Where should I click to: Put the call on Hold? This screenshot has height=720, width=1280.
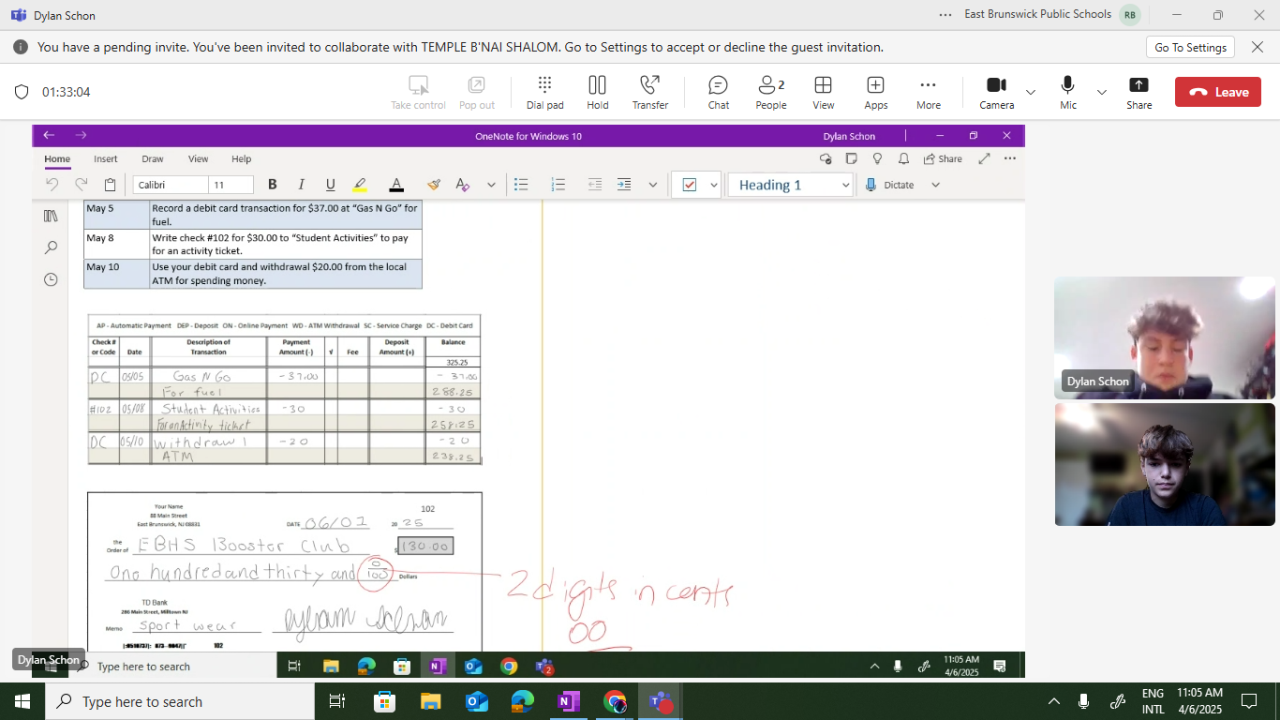[597, 92]
